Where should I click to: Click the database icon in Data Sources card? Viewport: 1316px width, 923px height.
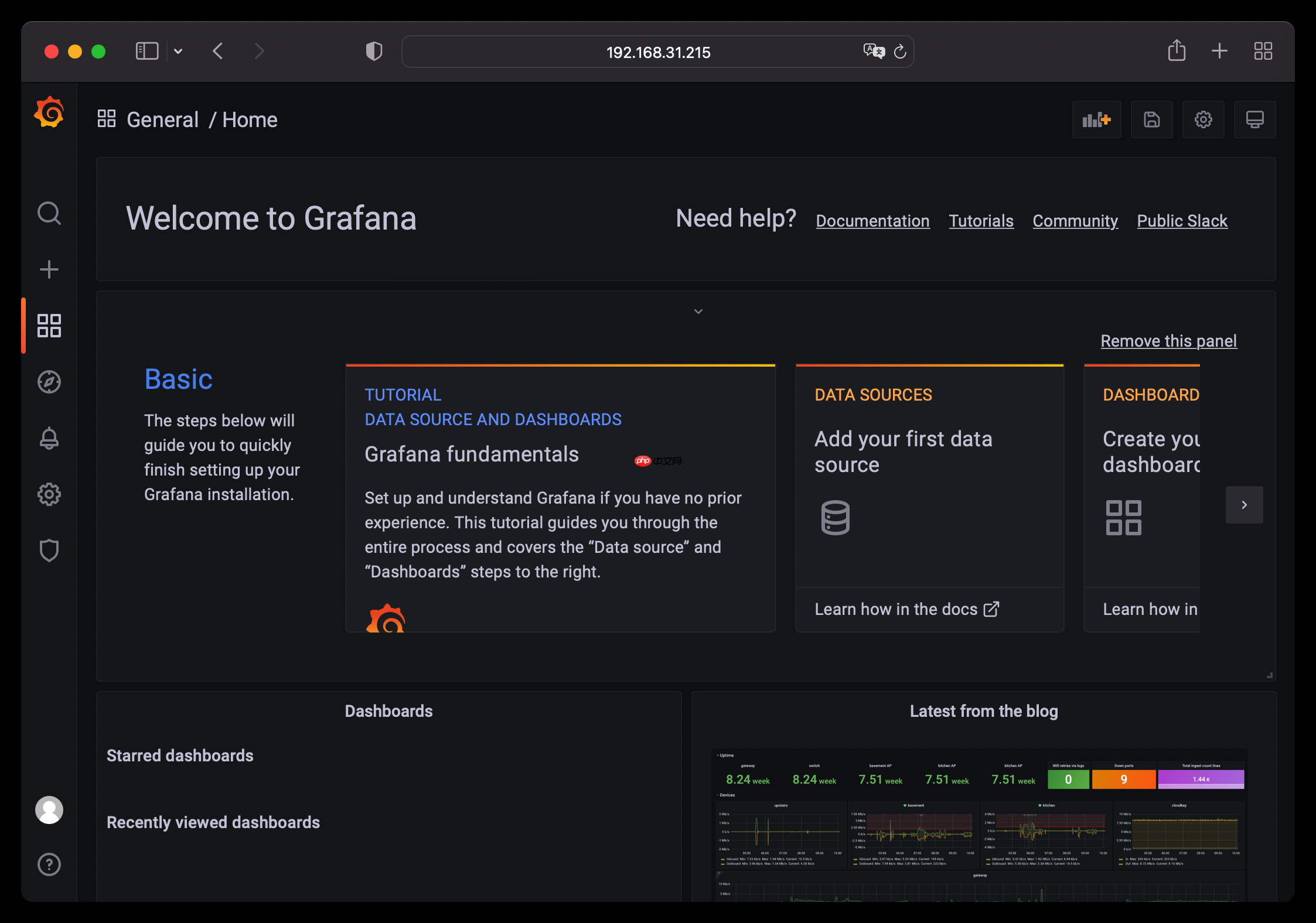[835, 517]
